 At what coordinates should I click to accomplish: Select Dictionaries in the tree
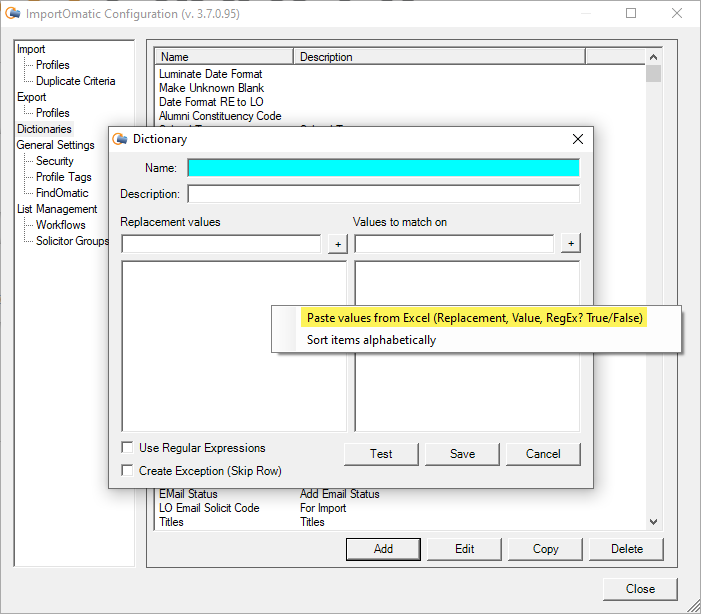tap(44, 129)
